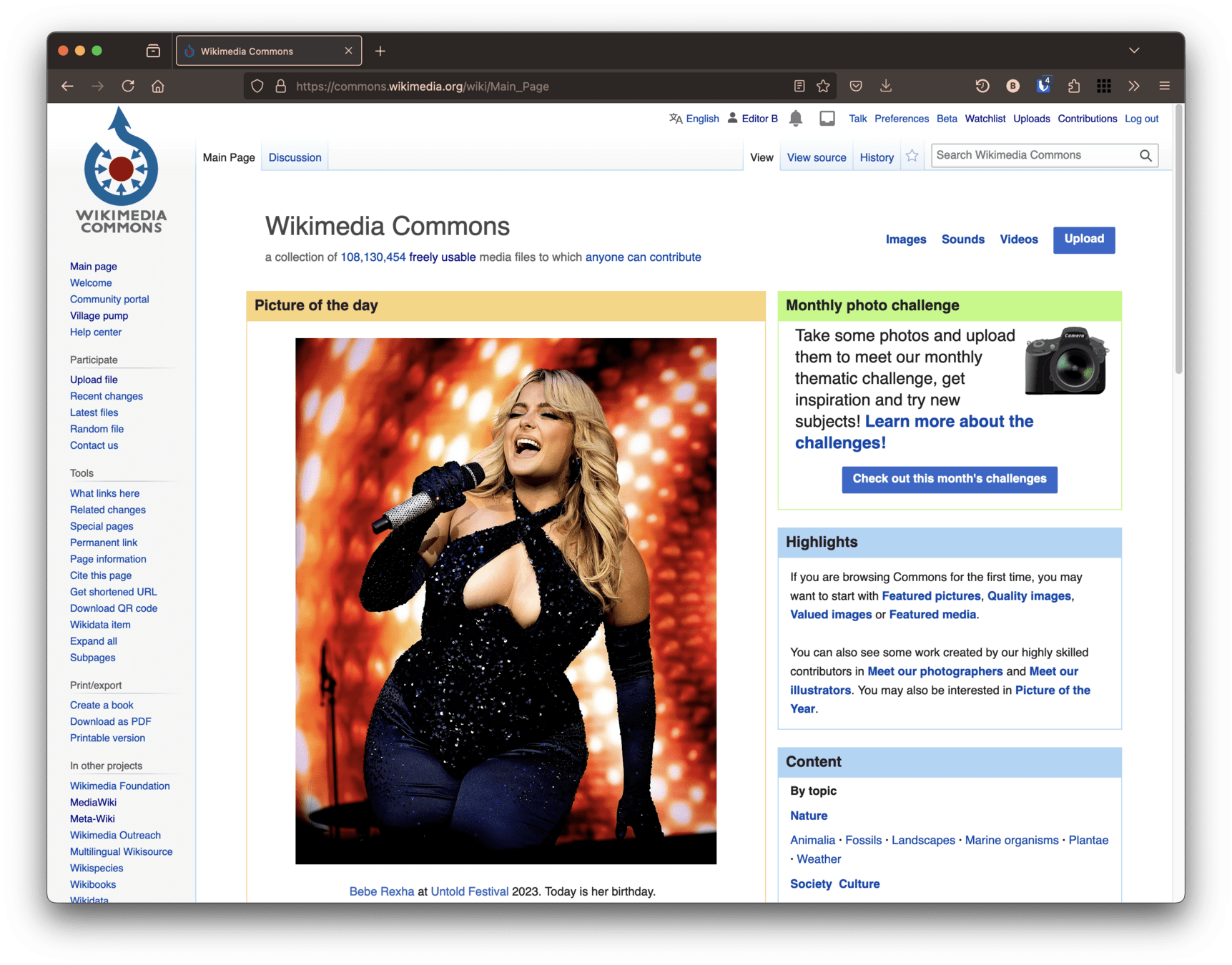Open the English language selector

[x=702, y=119]
